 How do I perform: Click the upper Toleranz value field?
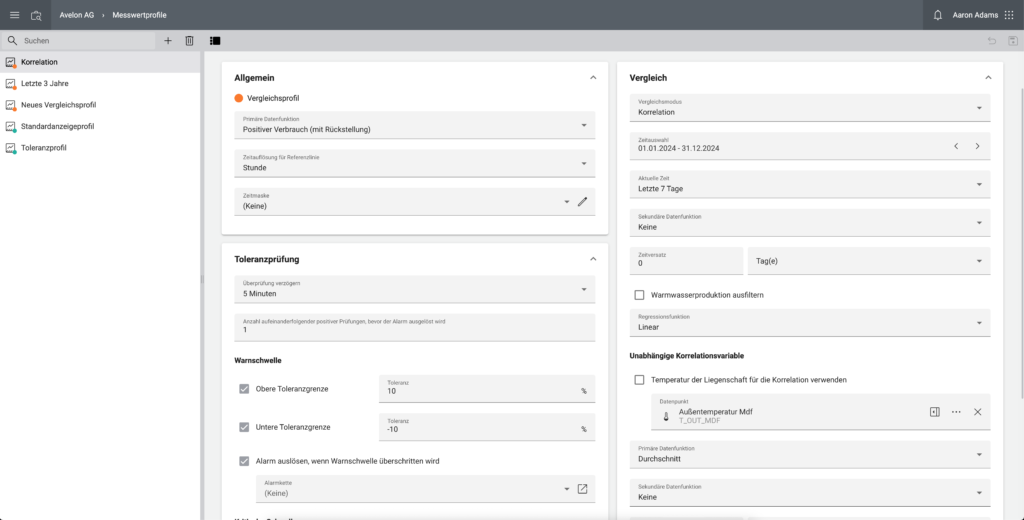(480, 391)
